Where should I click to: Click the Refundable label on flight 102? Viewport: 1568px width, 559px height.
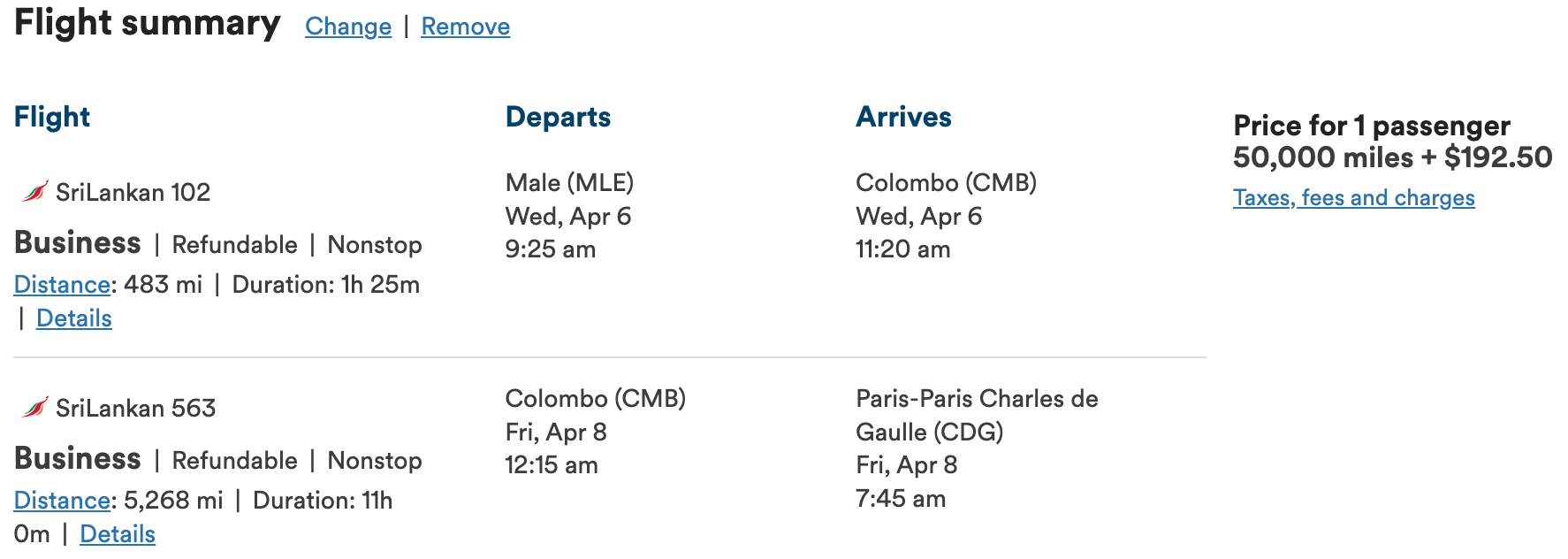(x=234, y=244)
